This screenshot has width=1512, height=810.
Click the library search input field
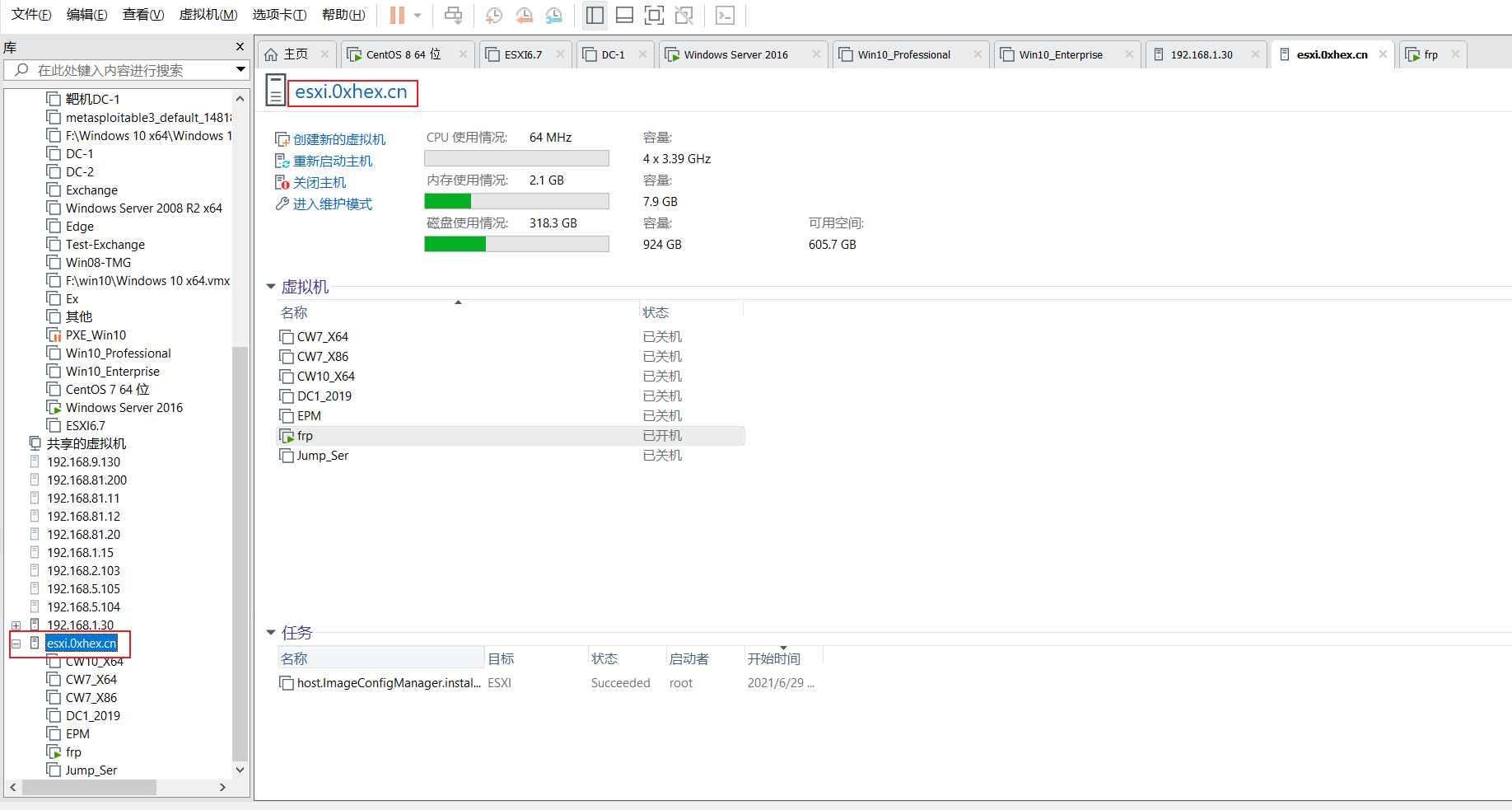(x=124, y=70)
